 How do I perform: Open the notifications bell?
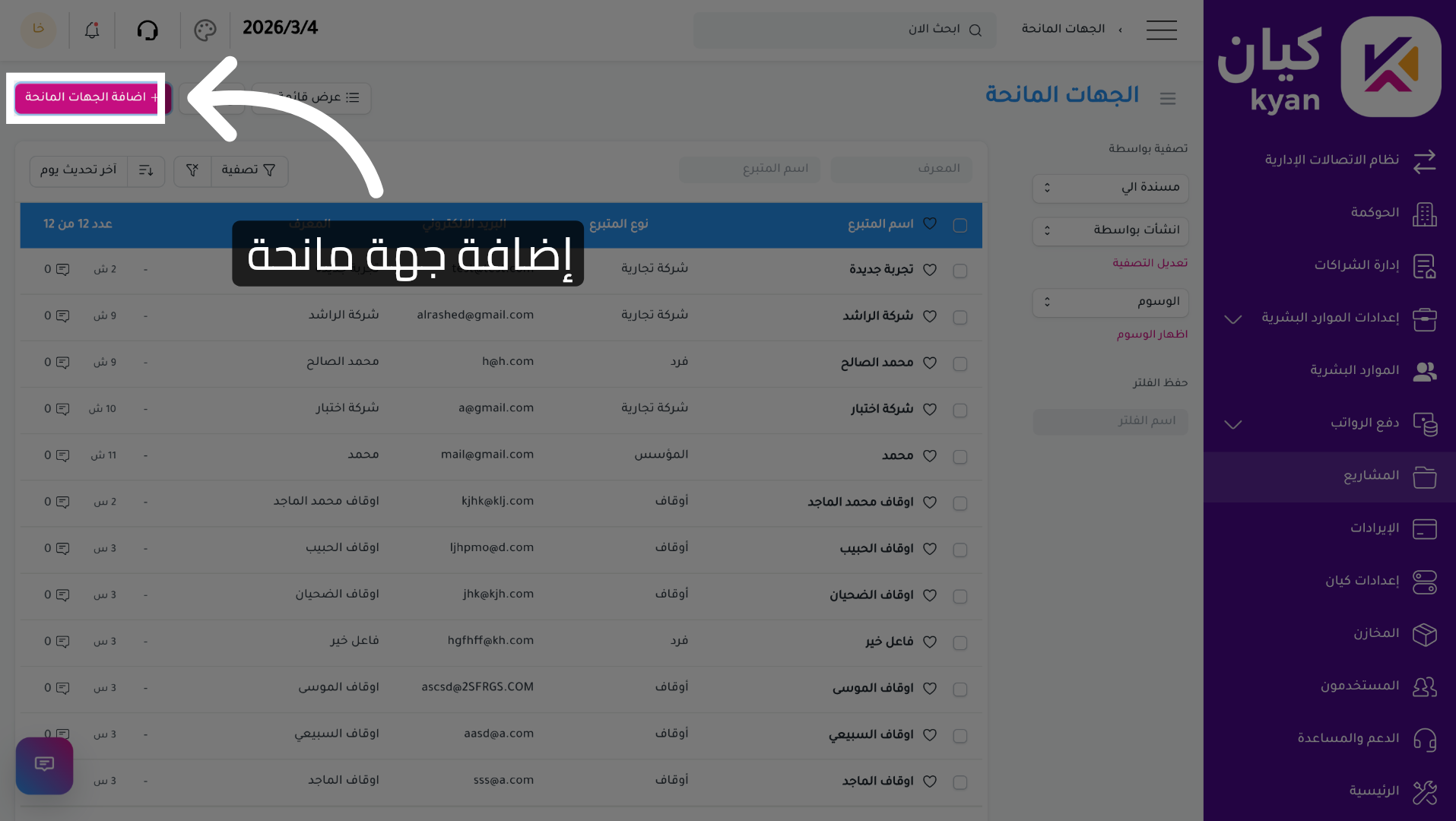pyautogui.click(x=91, y=30)
